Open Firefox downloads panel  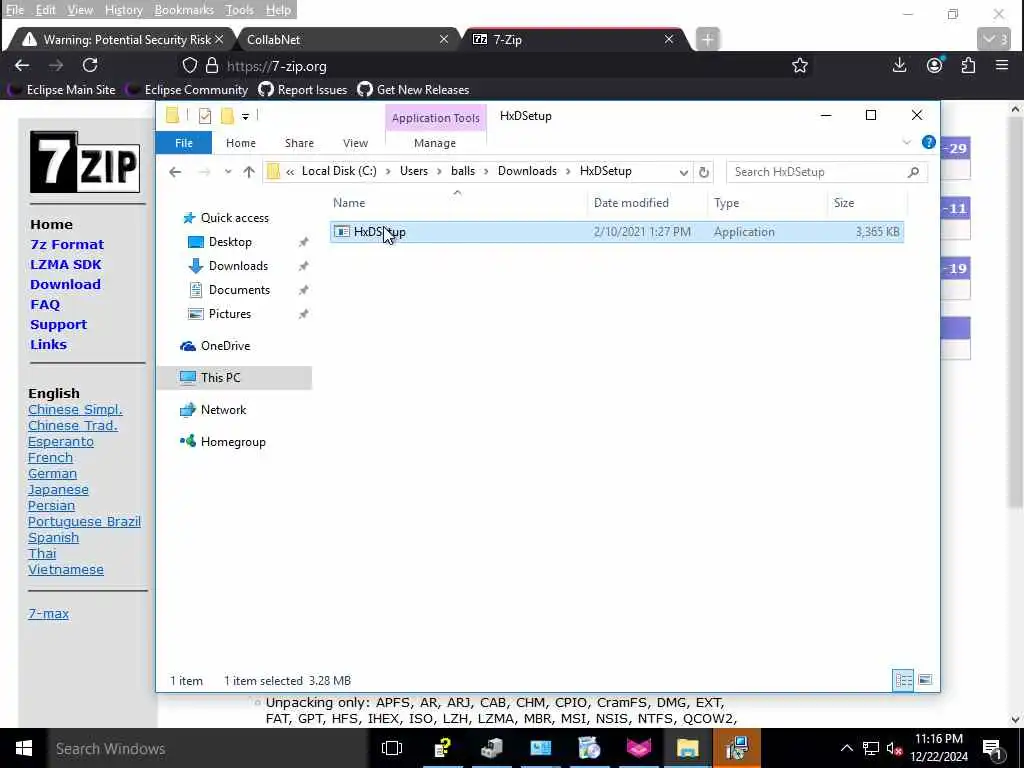point(899,65)
